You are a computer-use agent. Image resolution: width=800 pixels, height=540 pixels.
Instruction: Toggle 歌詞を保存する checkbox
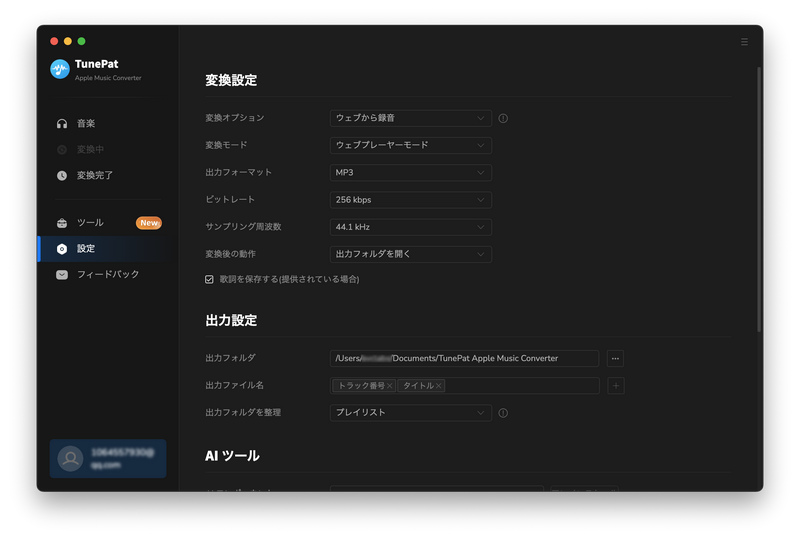click(x=209, y=279)
